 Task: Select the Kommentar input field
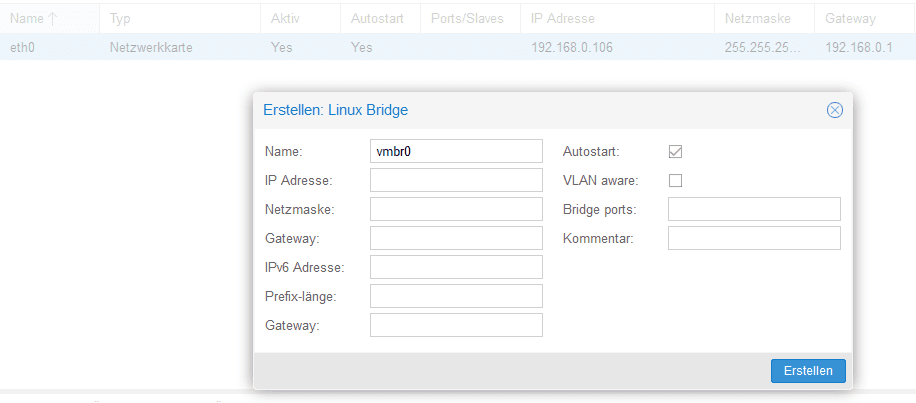point(754,238)
